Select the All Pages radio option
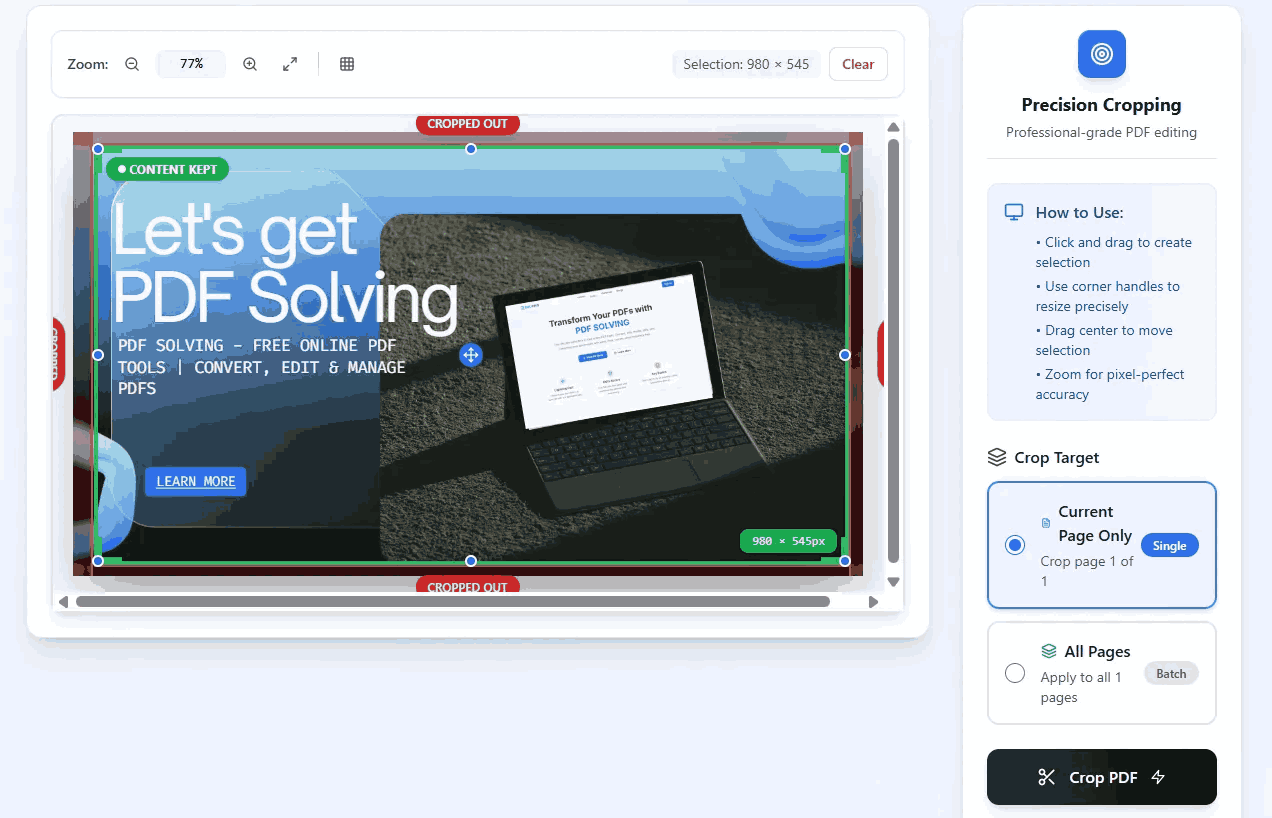This screenshot has width=1272, height=818. pos(1015,673)
